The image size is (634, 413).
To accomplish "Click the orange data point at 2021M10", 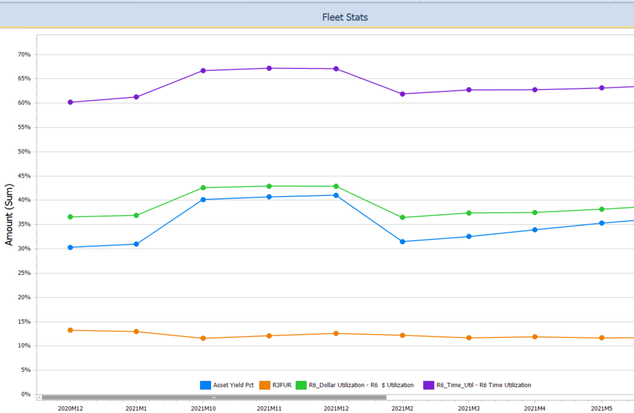I will 203,338.
